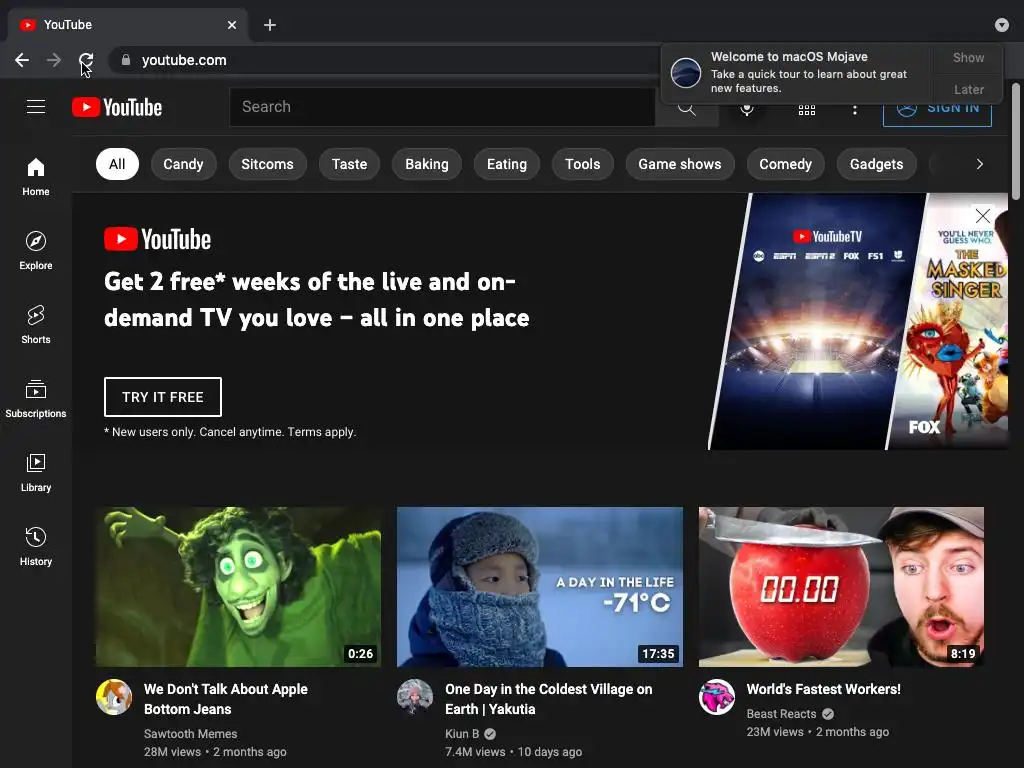Click Later on the Mojave notification

point(968,89)
